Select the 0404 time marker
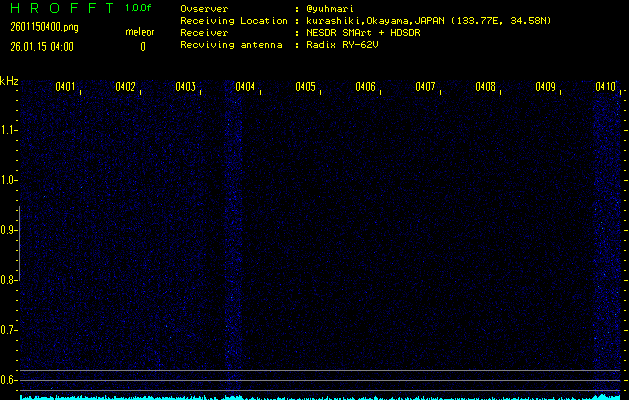This screenshot has height=400, width=629. pyautogui.click(x=245, y=87)
